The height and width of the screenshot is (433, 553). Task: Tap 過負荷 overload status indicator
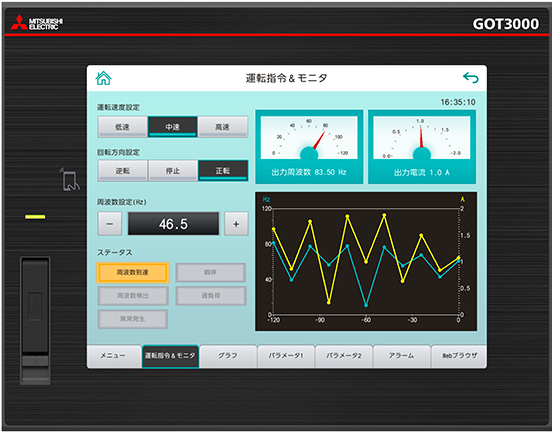click(211, 295)
